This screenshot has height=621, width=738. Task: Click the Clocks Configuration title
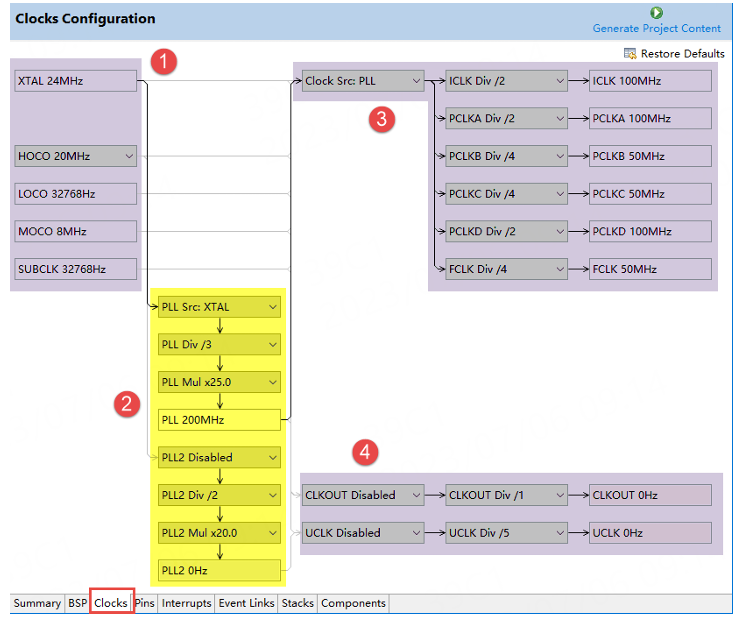click(85, 18)
